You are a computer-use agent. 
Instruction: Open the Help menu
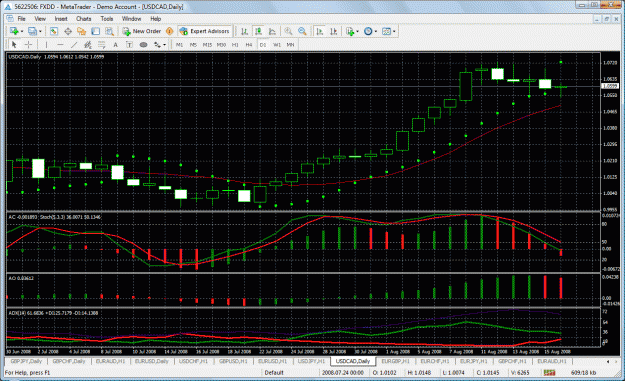click(x=155, y=19)
